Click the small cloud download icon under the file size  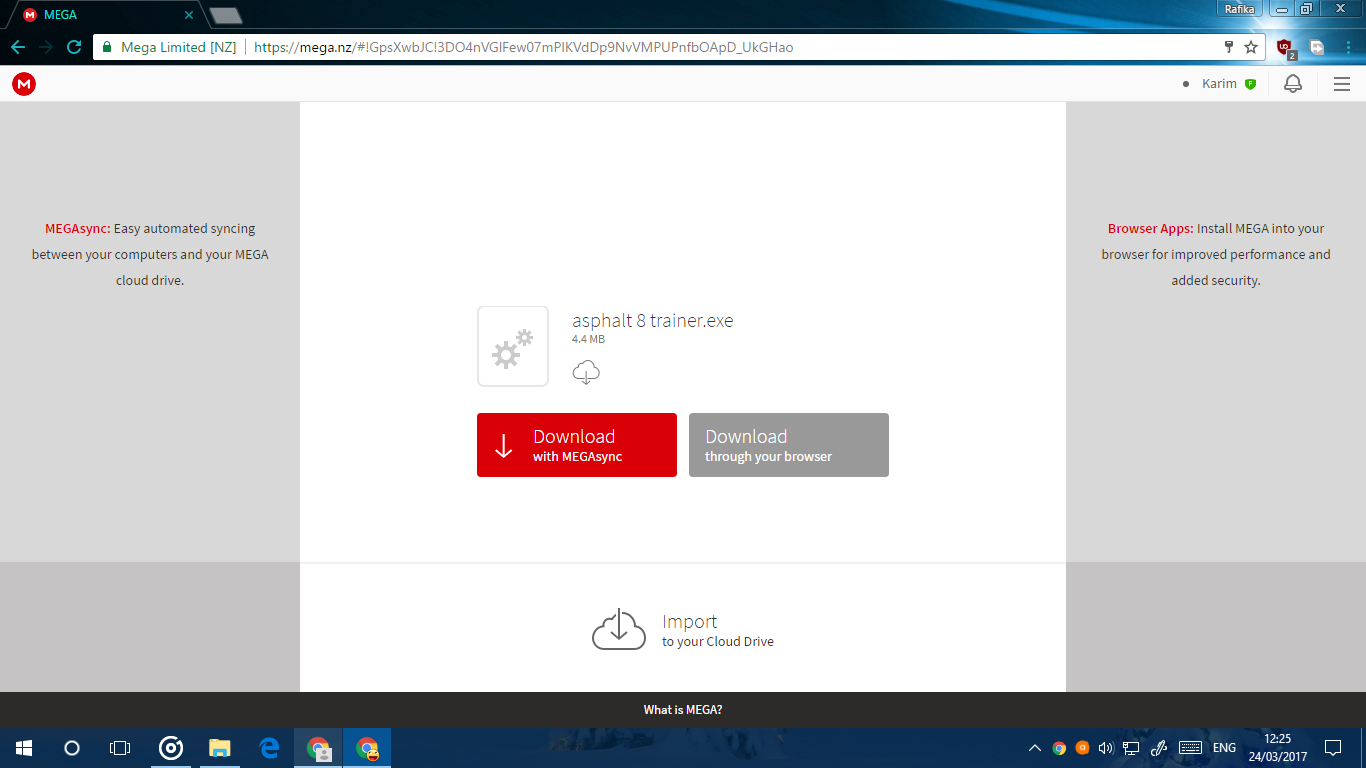pos(586,373)
